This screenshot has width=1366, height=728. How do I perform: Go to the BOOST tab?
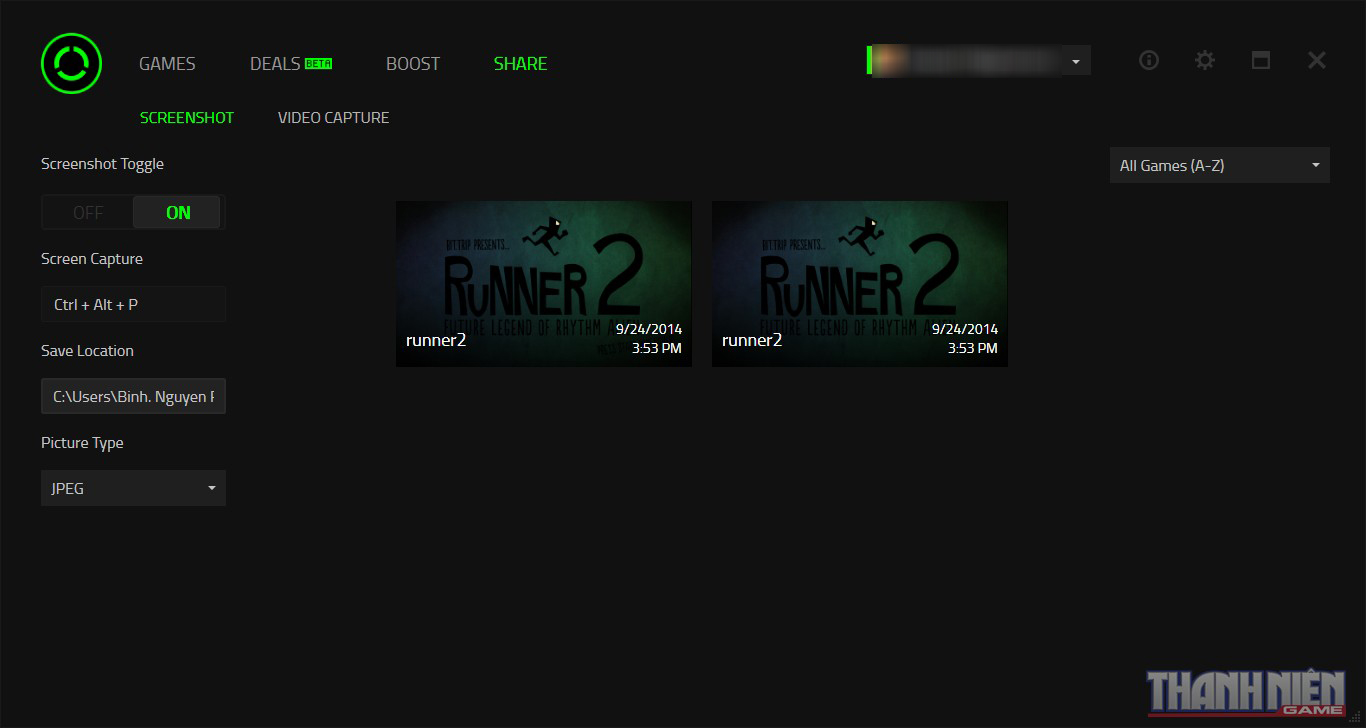coord(413,63)
